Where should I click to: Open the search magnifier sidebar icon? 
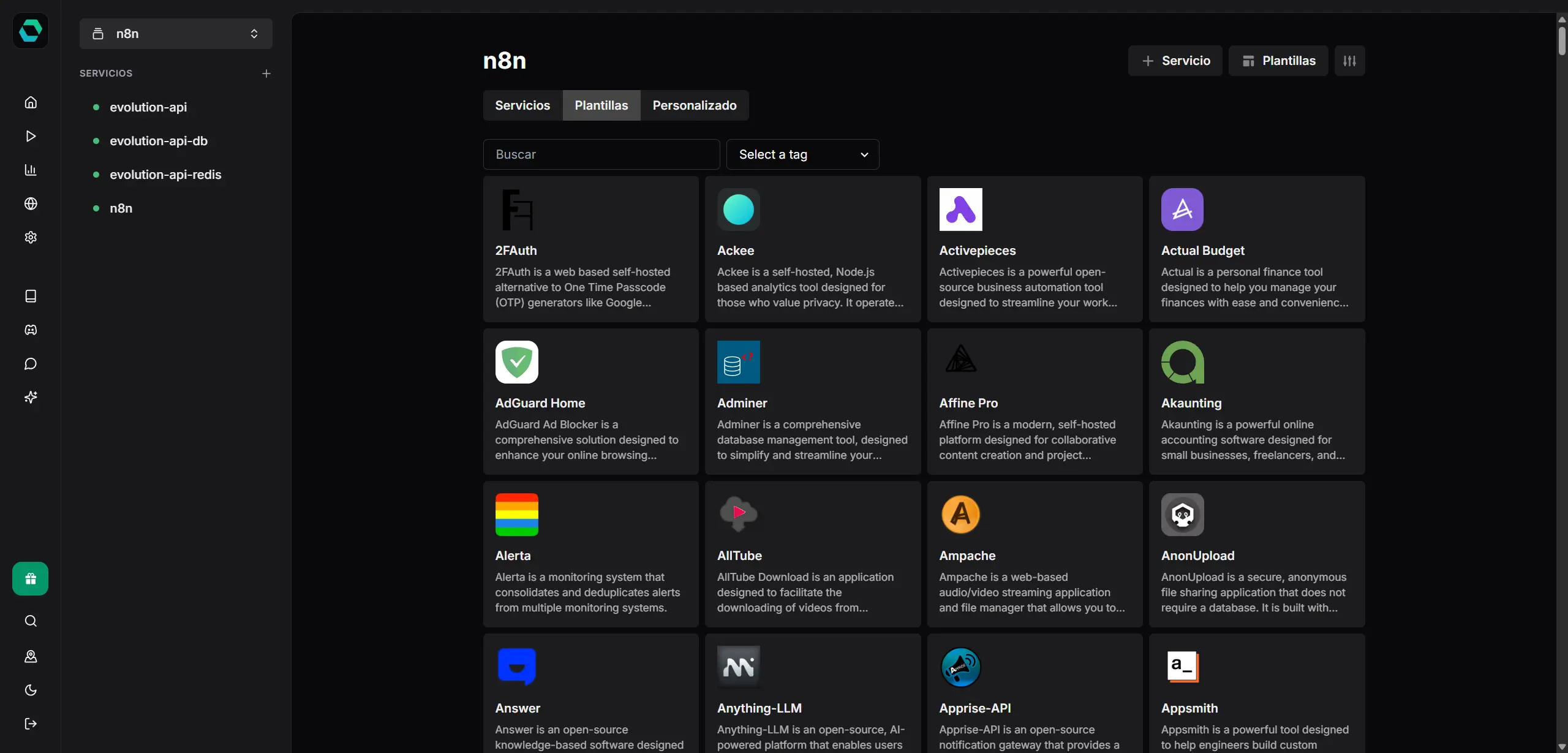point(31,621)
